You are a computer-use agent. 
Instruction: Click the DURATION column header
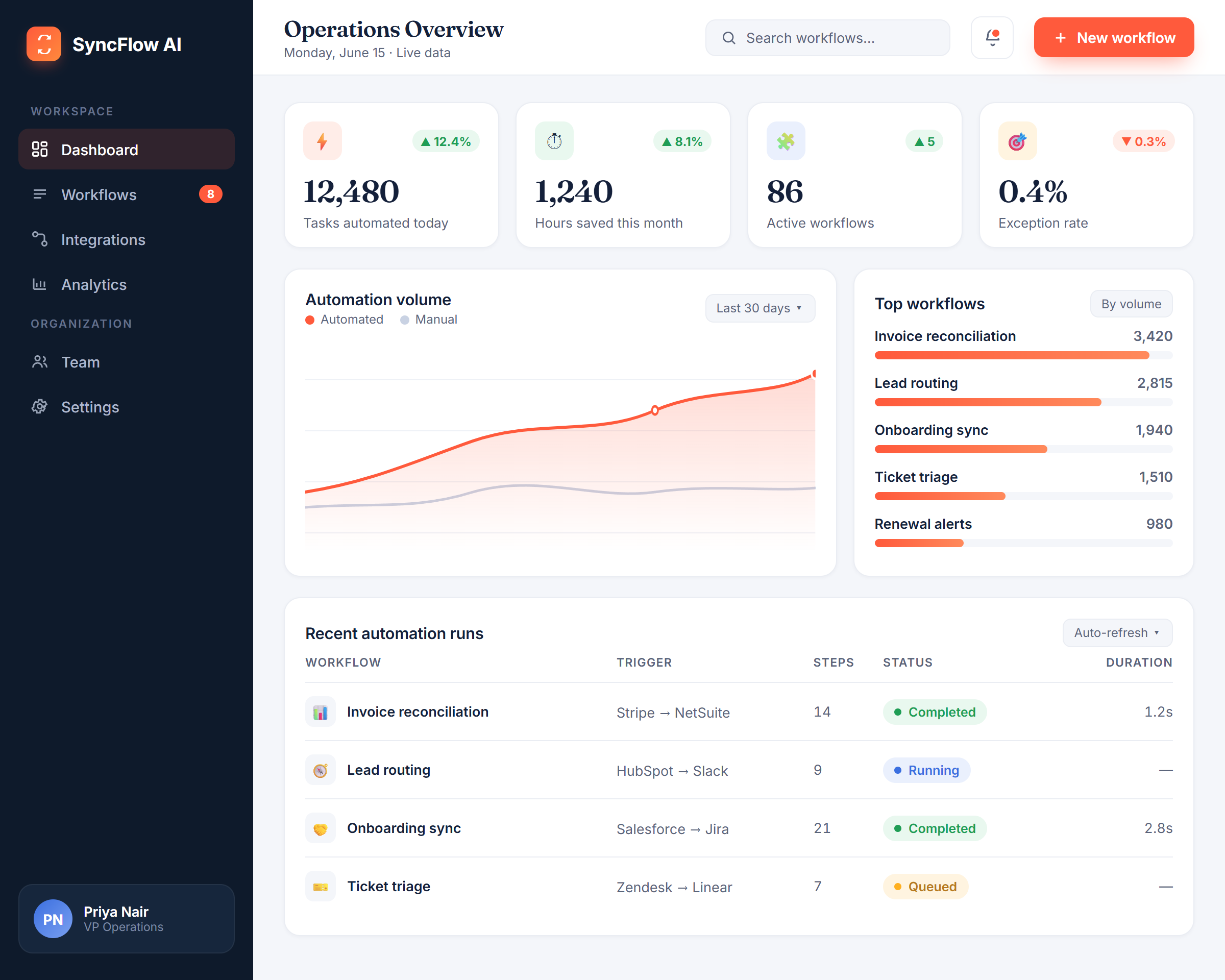(x=1139, y=663)
